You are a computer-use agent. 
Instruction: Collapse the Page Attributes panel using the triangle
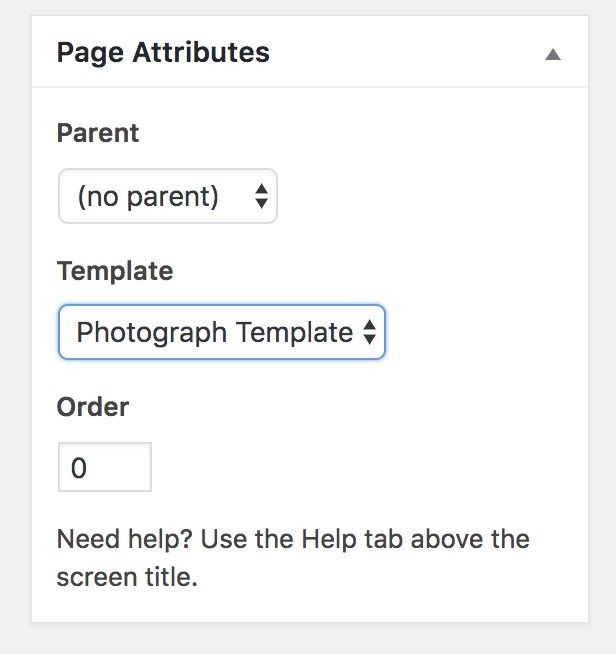[553, 55]
